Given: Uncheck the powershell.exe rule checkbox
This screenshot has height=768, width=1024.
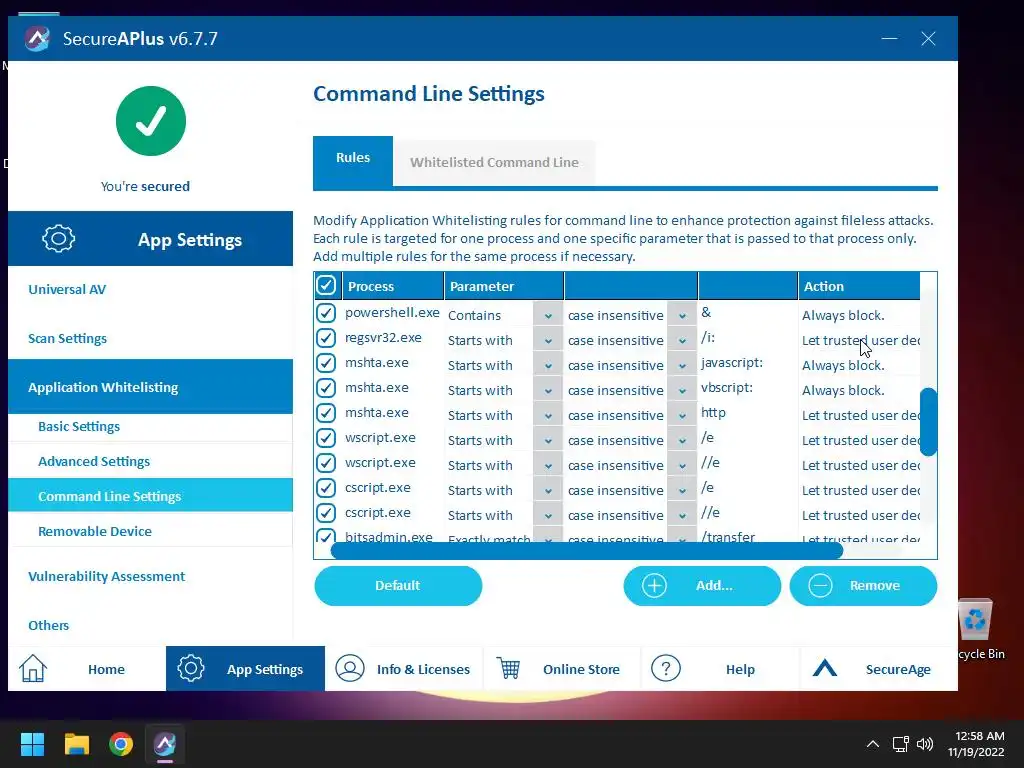Looking at the screenshot, I should click(326, 313).
